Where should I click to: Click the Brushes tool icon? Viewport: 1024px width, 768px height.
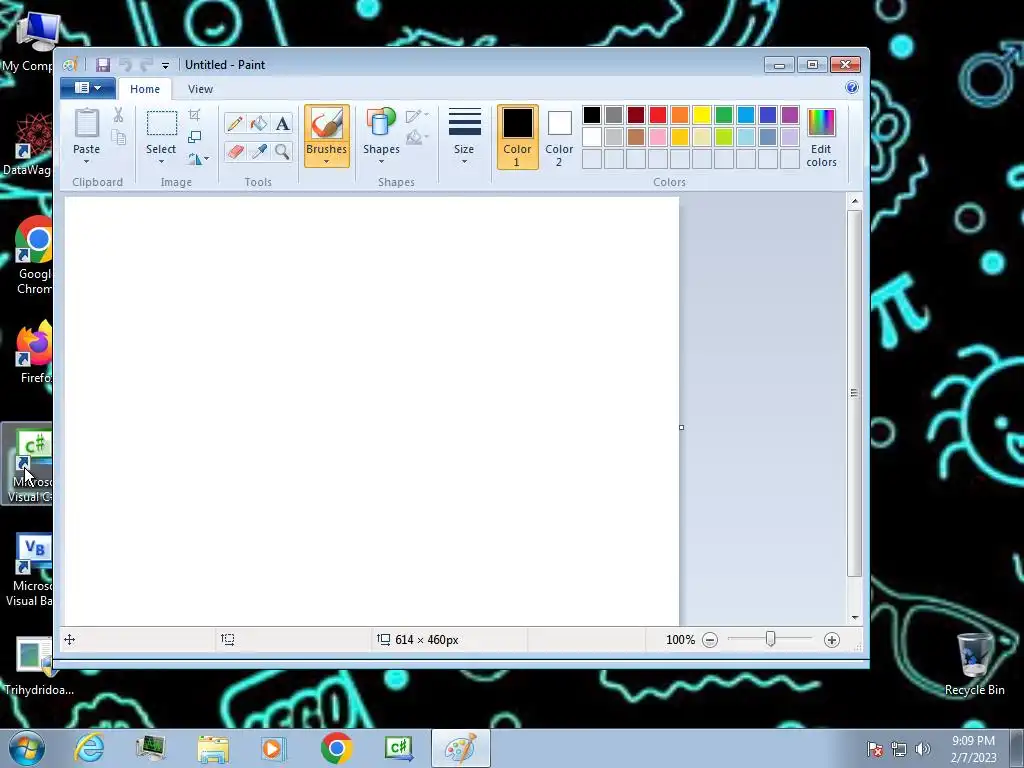click(327, 123)
